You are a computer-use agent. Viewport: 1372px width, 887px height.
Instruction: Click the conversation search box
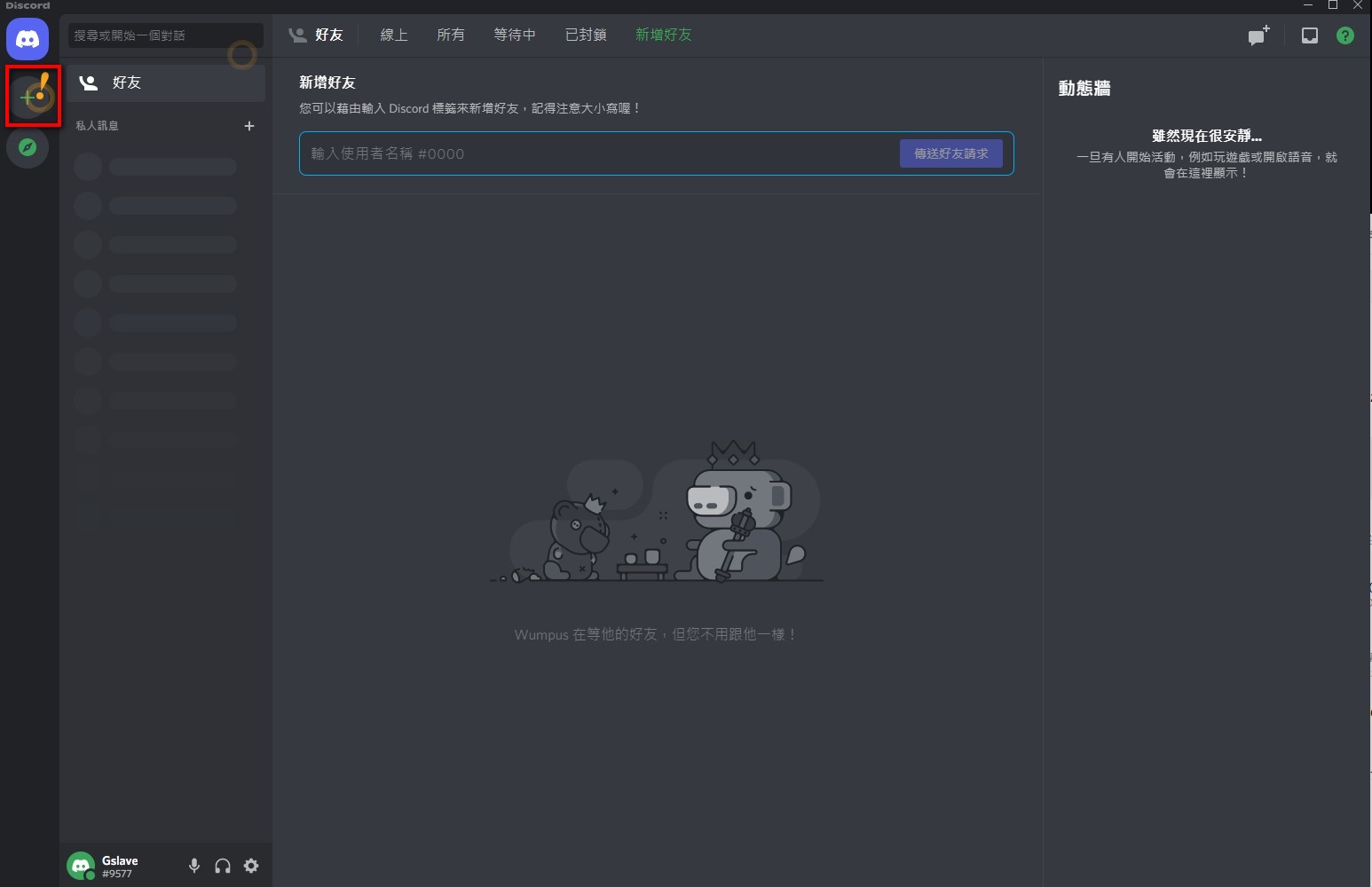165,35
